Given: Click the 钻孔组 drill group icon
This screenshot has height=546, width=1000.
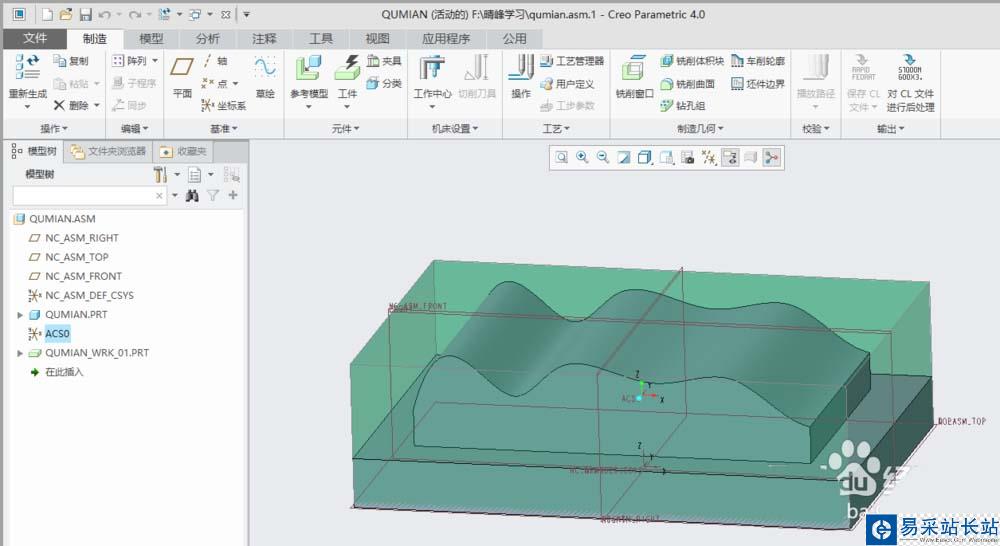Looking at the screenshot, I should pos(666,105).
